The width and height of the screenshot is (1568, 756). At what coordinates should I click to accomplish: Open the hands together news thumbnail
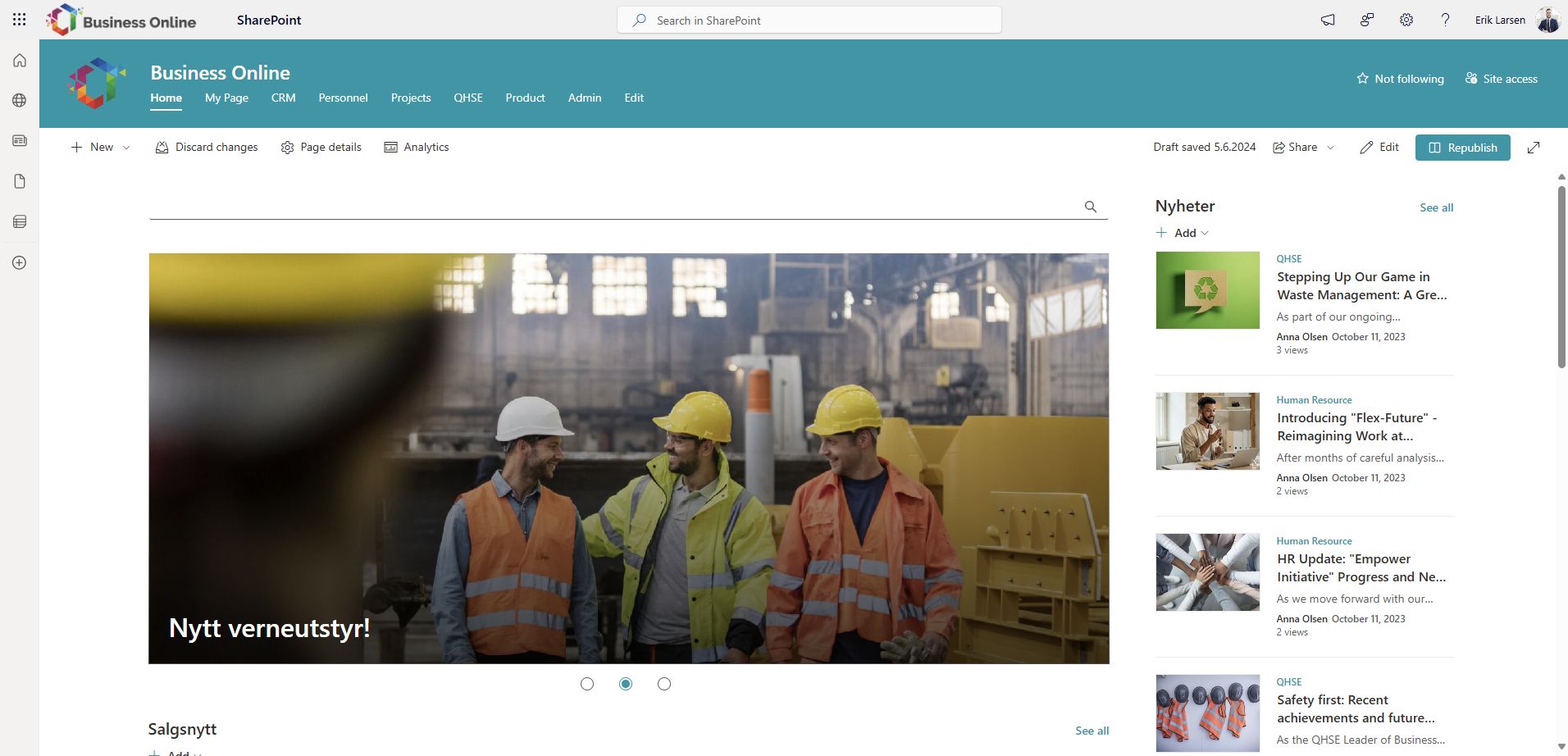[1208, 572]
